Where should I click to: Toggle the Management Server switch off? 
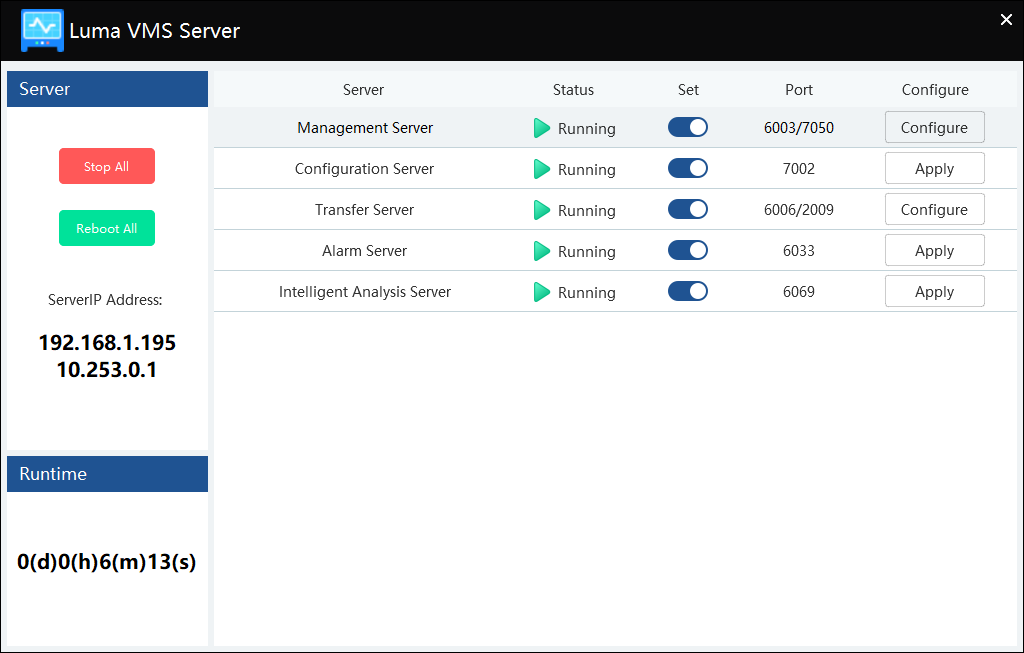pos(688,127)
